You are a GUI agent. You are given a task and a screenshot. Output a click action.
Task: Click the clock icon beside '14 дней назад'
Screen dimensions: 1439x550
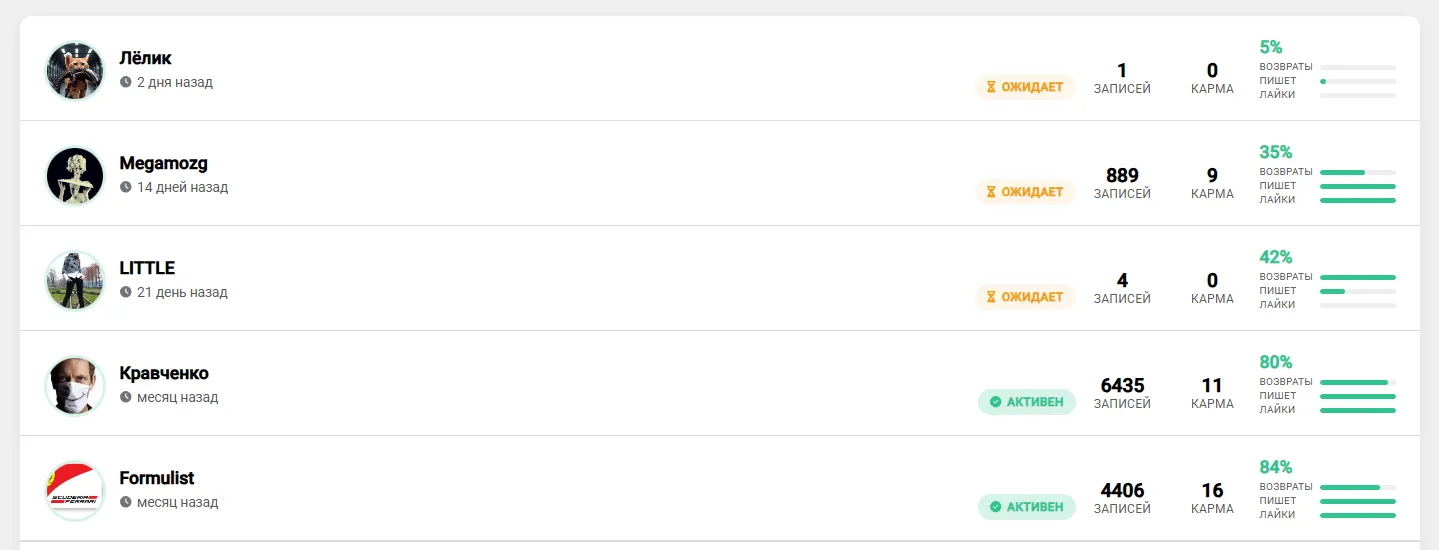126,187
